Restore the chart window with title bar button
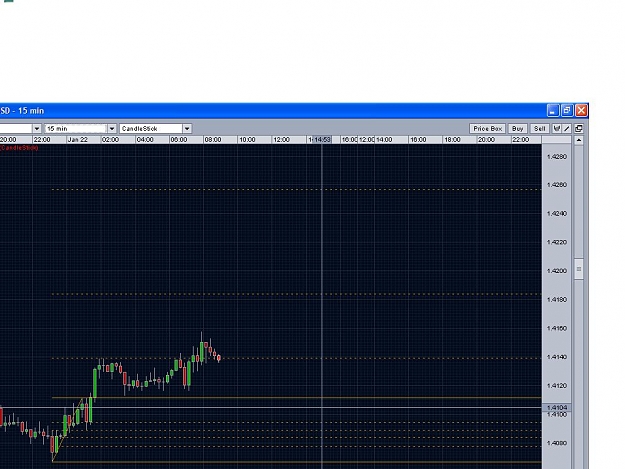This screenshot has width=625, height=469. pyautogui.click(x=567, y=110)
